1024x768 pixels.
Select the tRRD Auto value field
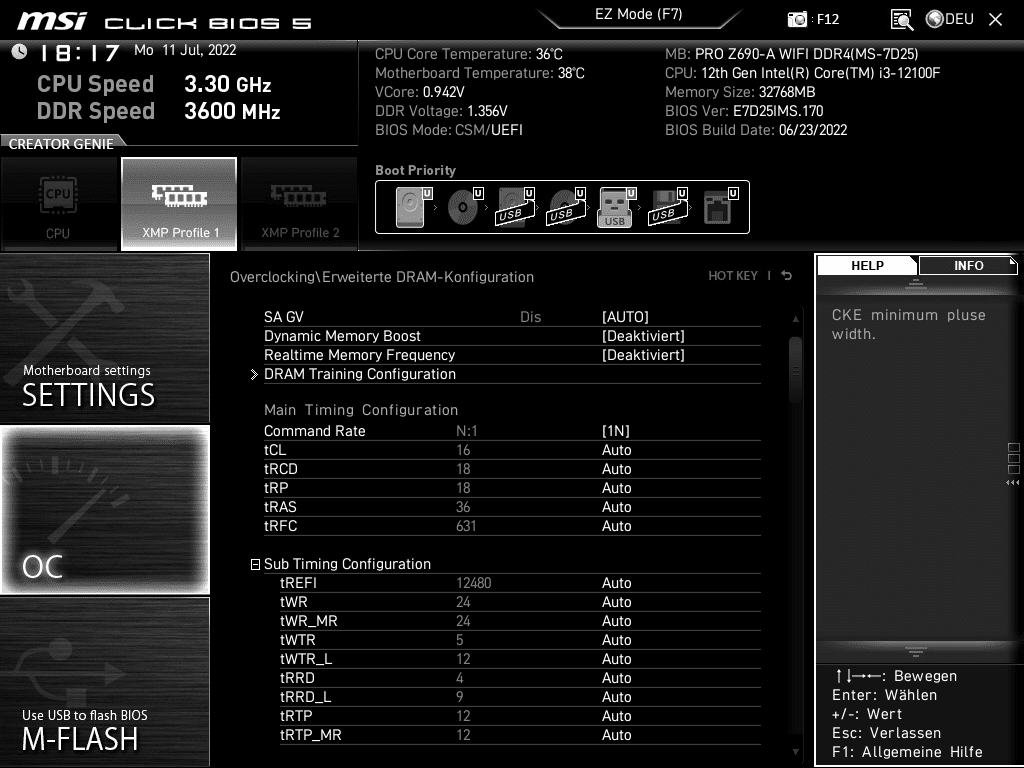pyautogui.click(x=616, y=677)
